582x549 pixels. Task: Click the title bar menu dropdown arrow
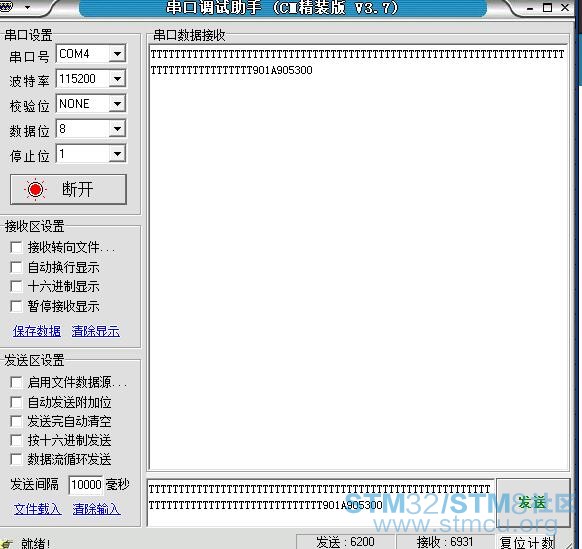[27, 7]
